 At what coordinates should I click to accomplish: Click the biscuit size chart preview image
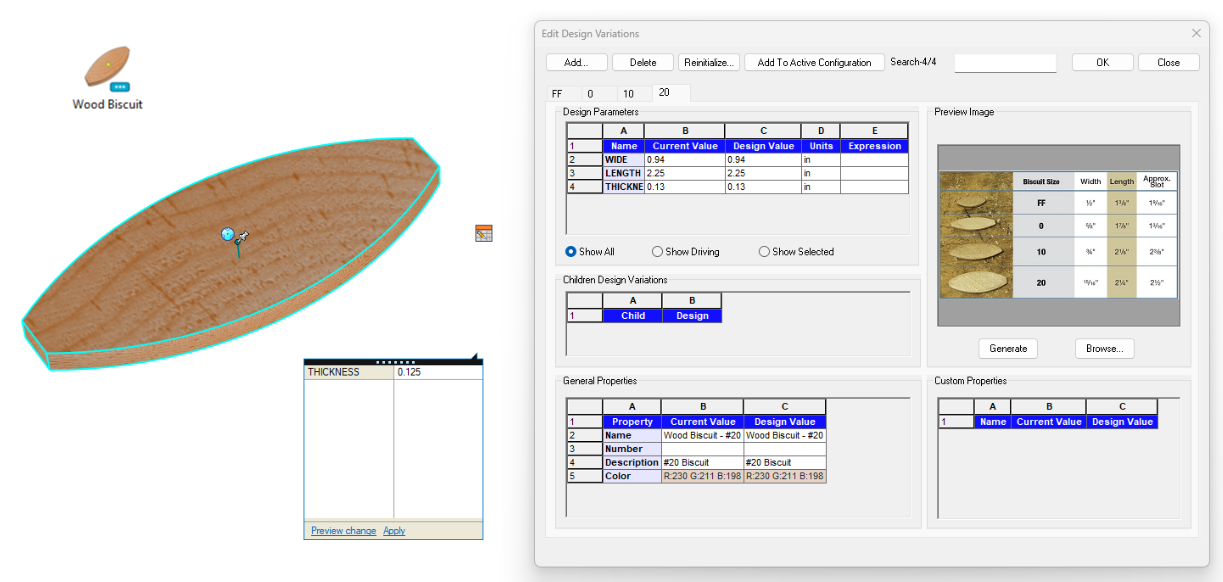coord(1058,235)
